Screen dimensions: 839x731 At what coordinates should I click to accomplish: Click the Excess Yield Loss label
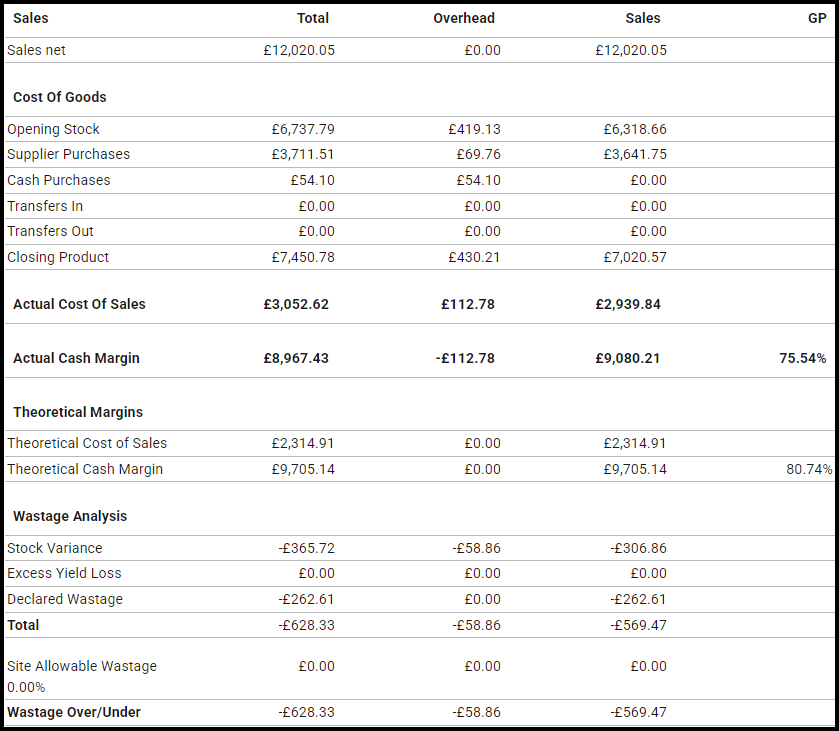[64, 573]
